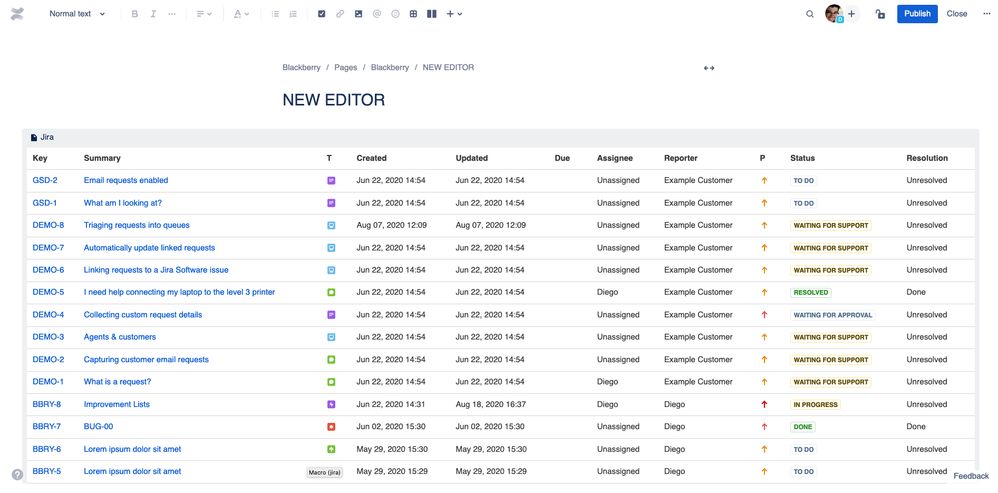The image size is (998, 493).
Task: Insert a bullet list
Action: tap(275, 13)
